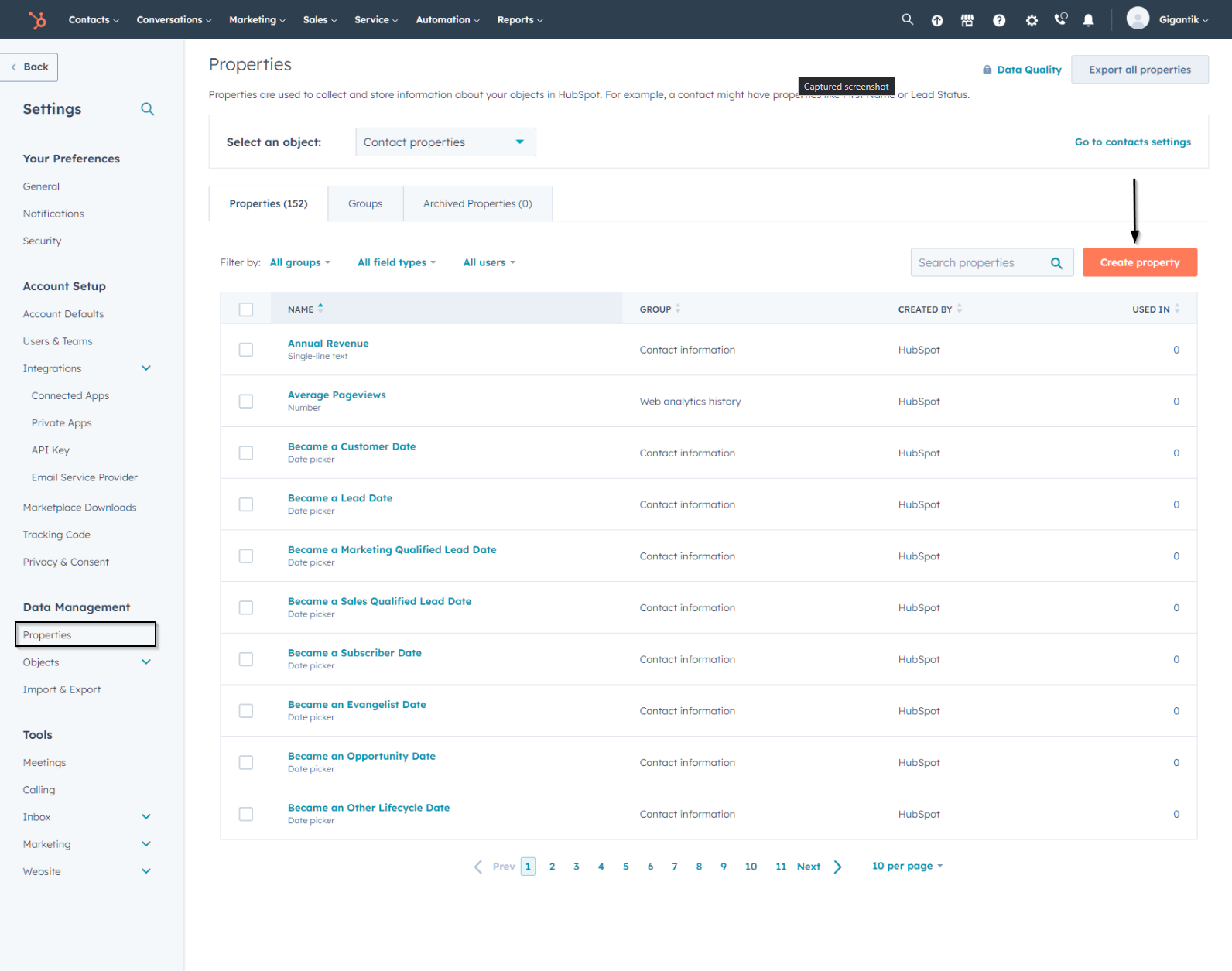Open the Contacts top menu
This screenshot has height=971, width=1232.
coord(94,20)
